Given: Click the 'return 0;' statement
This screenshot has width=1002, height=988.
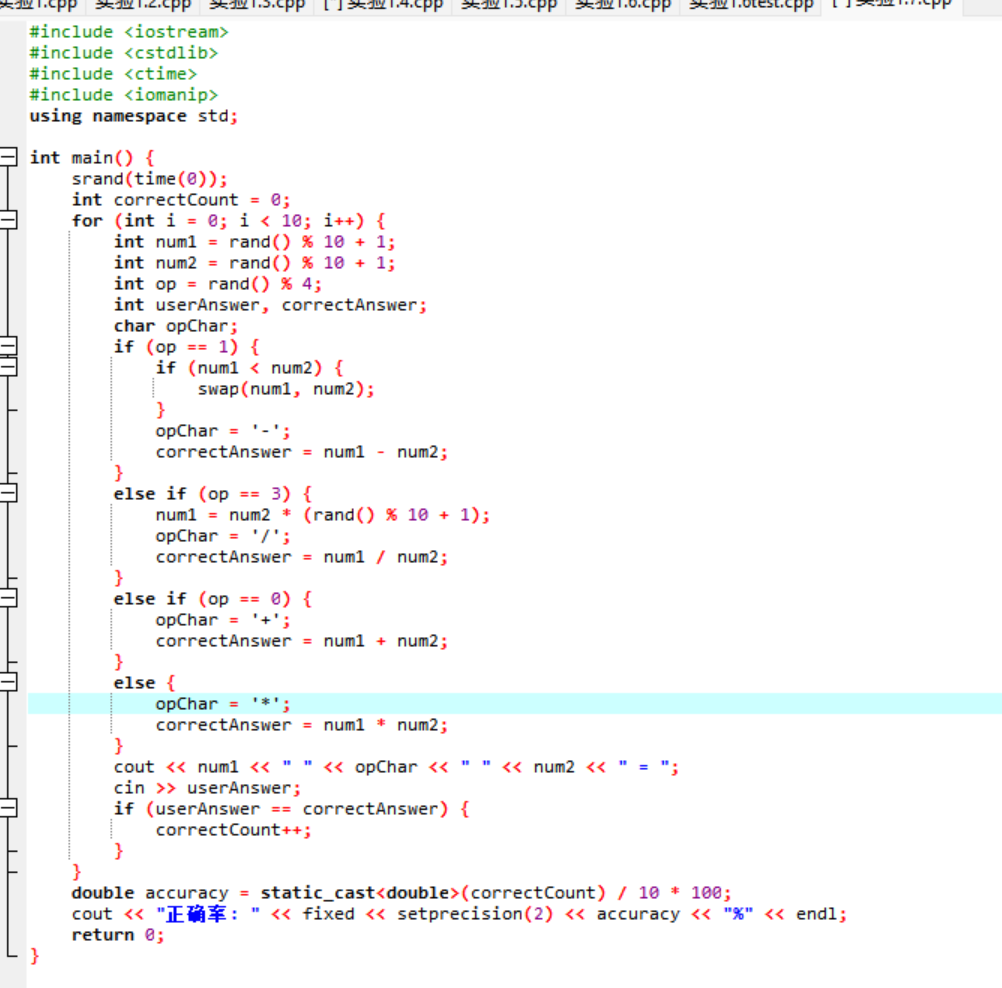Looking at the screenshot, I should tap(118, 935).
